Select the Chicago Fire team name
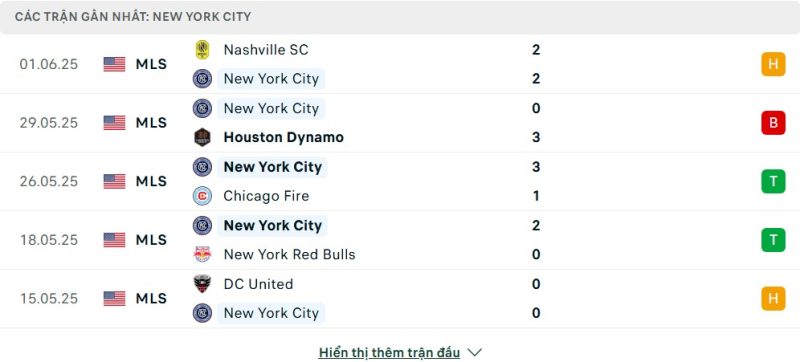The image size is (800, 362). coord(266,196)
